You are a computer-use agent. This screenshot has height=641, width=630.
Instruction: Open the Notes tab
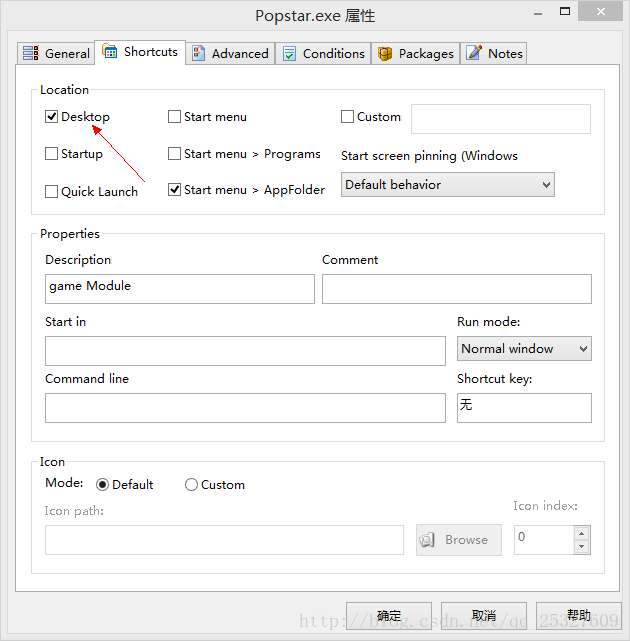click(x=493, y=54)
